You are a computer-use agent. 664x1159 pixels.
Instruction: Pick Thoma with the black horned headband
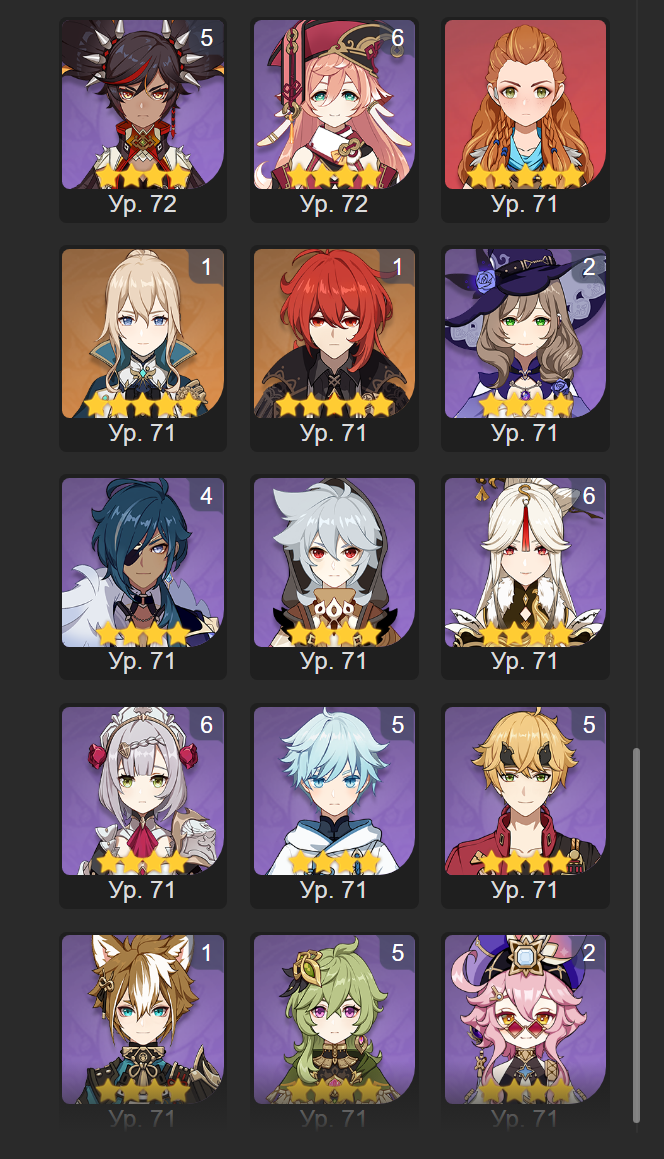(525, 791)
